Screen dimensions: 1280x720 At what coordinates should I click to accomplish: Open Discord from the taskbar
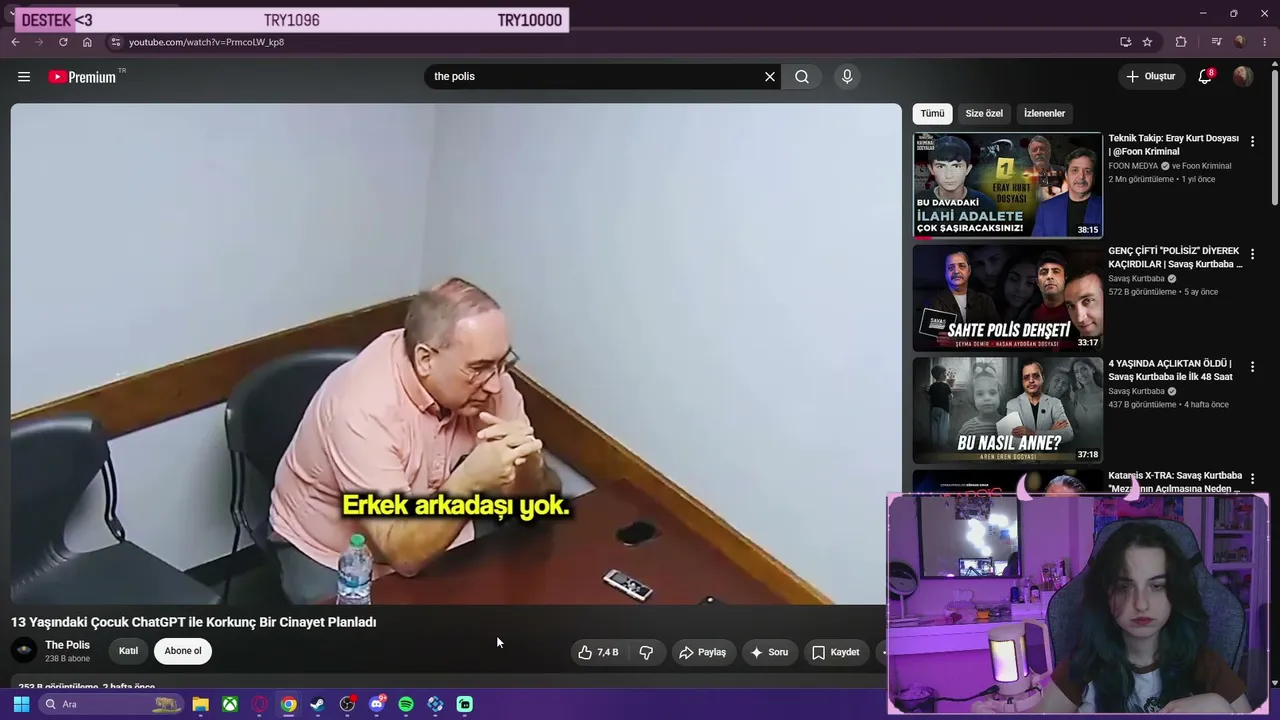377,704
